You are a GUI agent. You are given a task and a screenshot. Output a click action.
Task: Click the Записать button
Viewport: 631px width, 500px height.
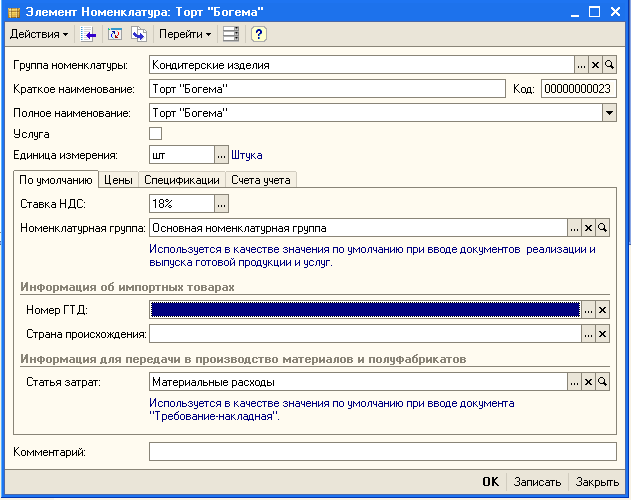pos(537,481)
